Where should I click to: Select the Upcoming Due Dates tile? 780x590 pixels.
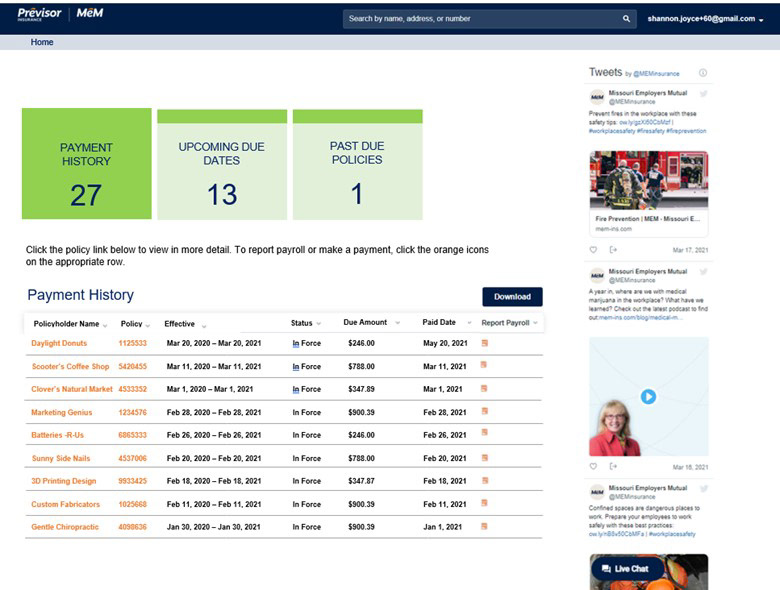point(222,165)
